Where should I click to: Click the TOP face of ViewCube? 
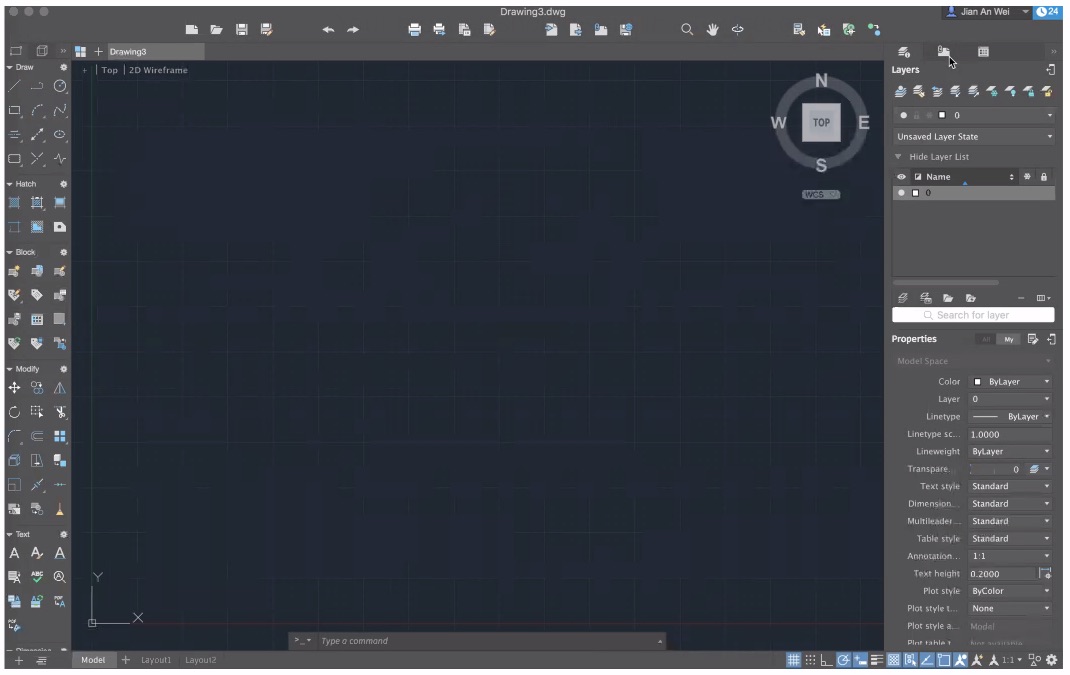click(x=821, y=123)
